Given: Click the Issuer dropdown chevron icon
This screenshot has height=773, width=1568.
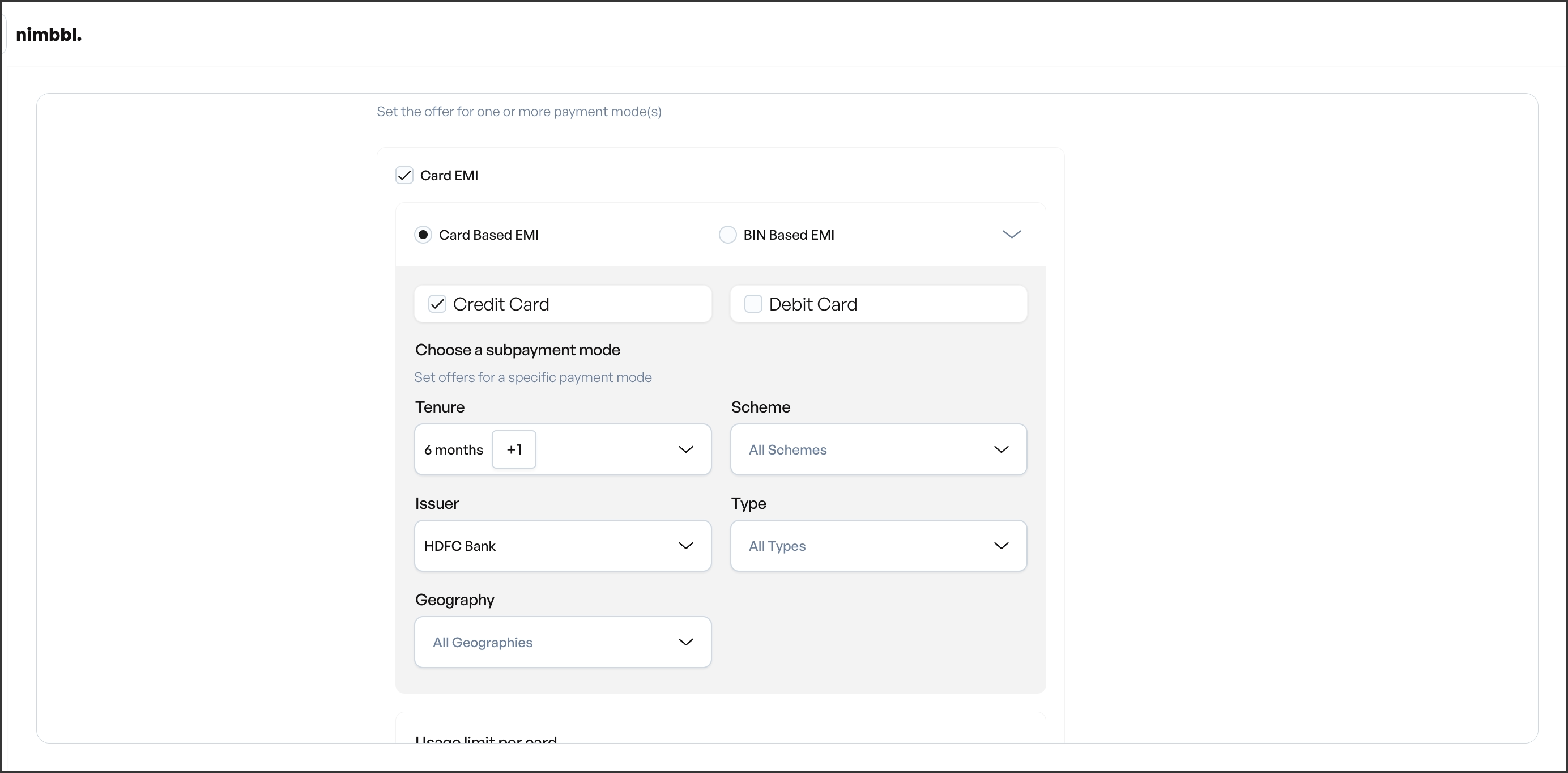Looking at the screenshot, I should 685,546.
